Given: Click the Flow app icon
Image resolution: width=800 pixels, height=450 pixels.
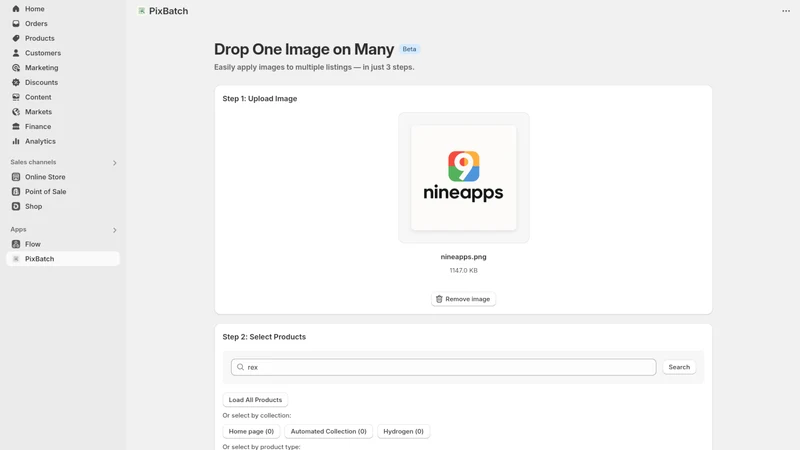Looking at the screenshot, I should [x=16, y=244].
